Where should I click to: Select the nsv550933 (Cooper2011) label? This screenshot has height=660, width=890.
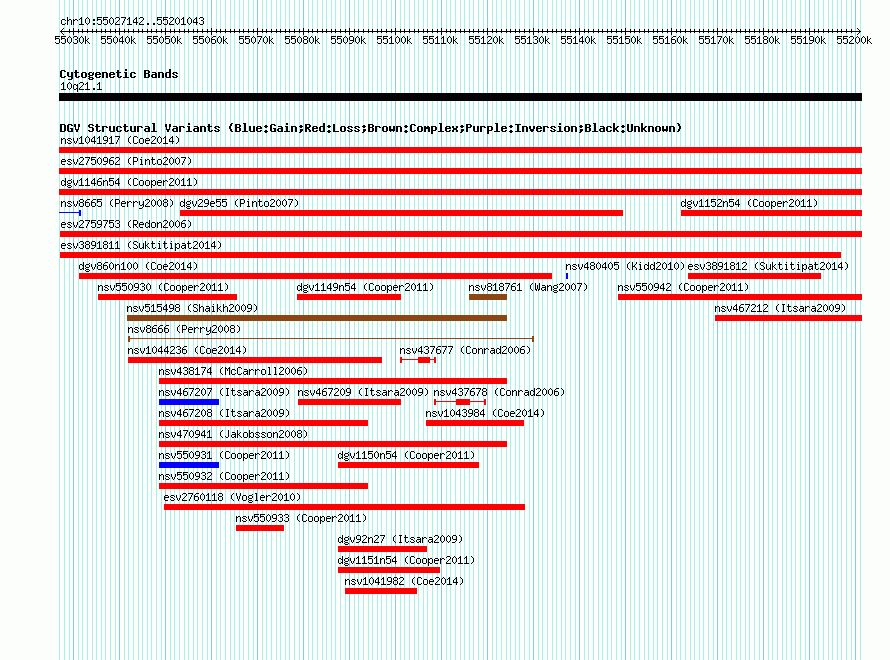[x=301, y=518]
